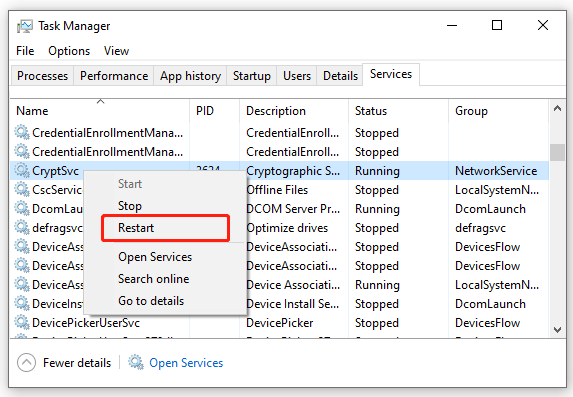This screenshot has width=573, height=397.
Task: Click the gear icon beside defragsvc
Action: tap(22, 227)
